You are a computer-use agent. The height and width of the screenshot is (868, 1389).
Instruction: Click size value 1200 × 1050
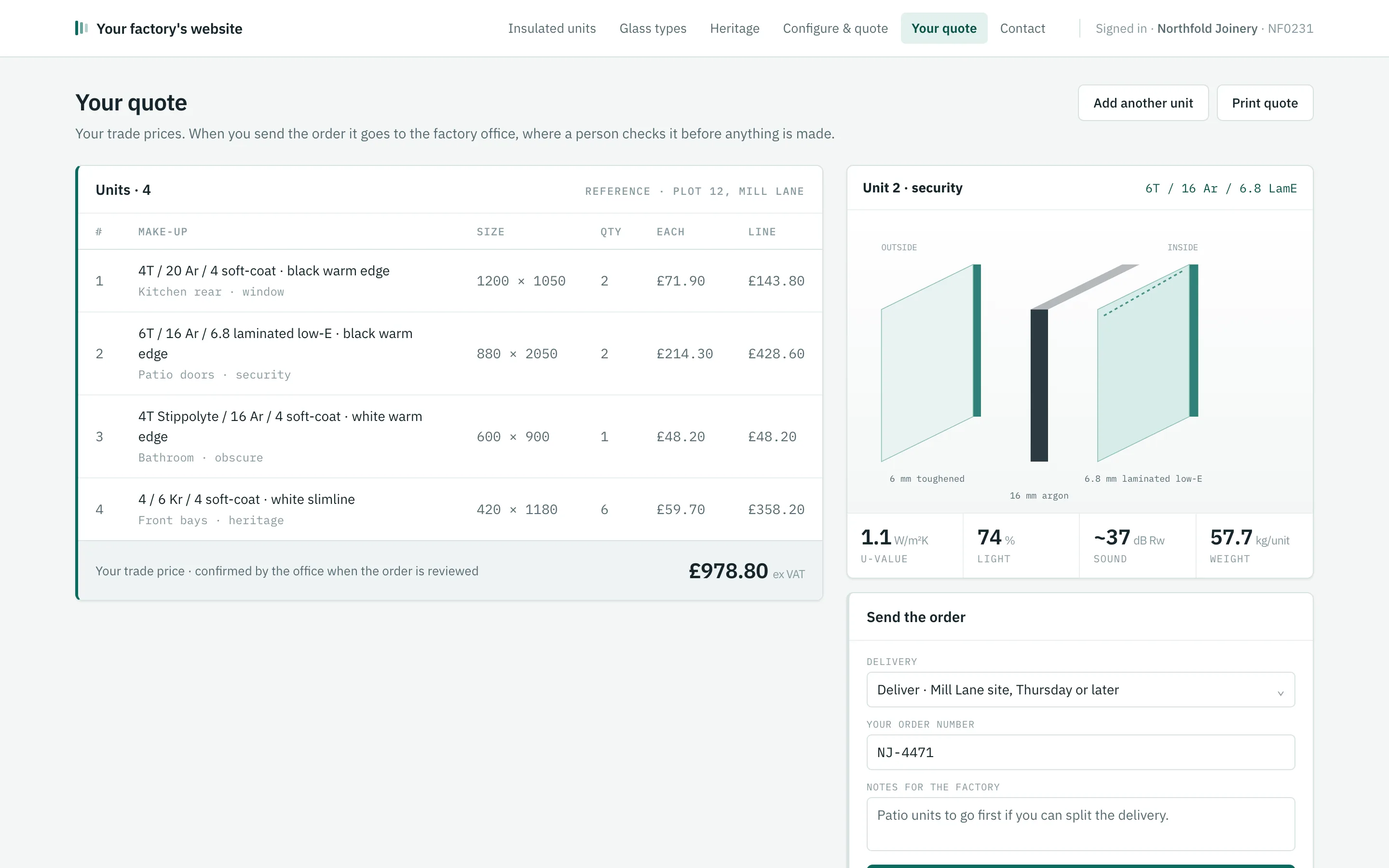pos(520,281)
